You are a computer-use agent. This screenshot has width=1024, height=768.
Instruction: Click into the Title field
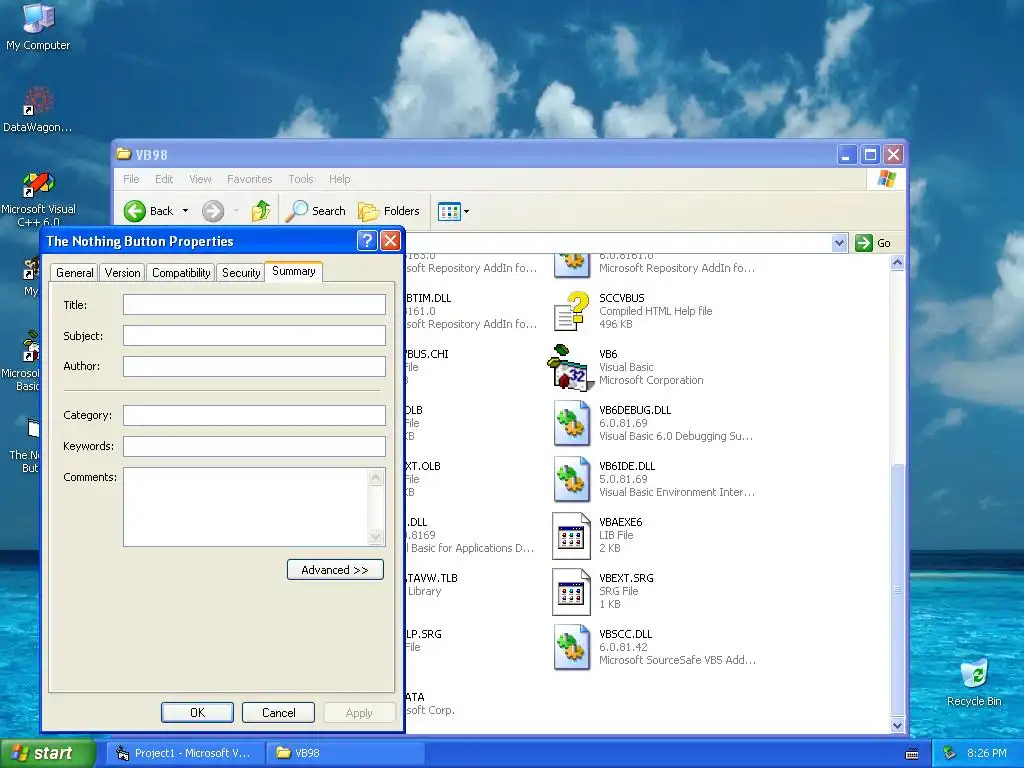254,304
